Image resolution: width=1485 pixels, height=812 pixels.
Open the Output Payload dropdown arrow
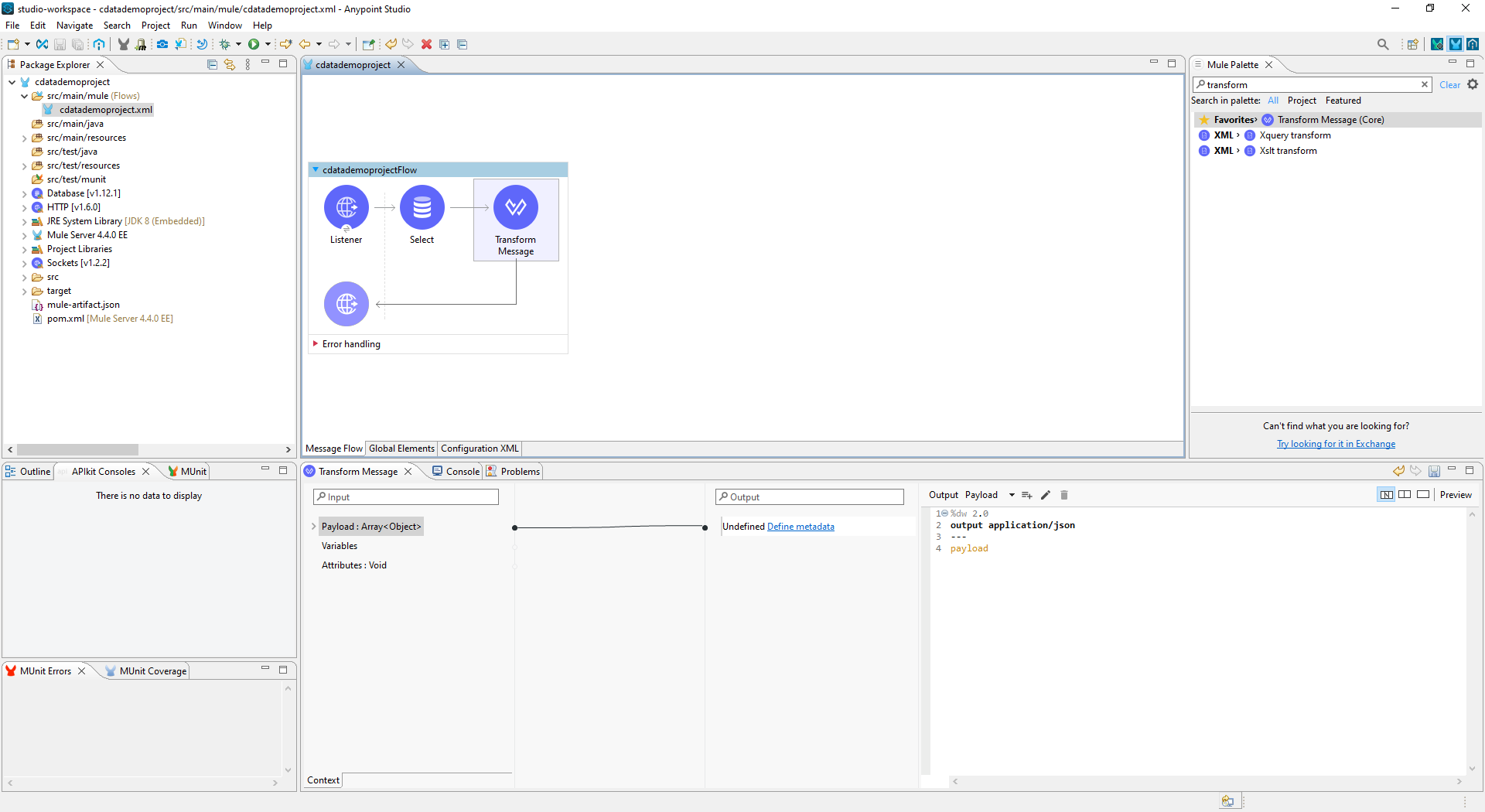(1012, 495)
